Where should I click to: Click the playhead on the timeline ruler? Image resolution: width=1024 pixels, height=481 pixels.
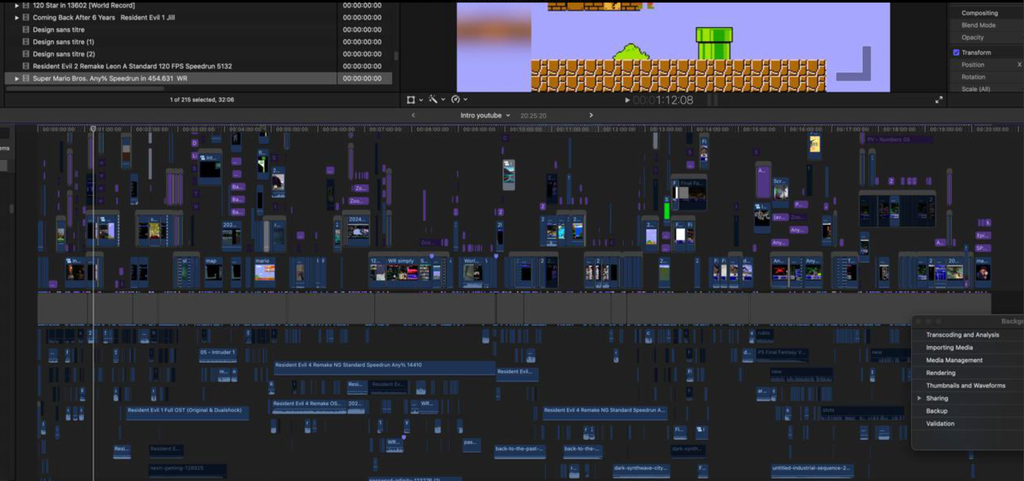tap(93, 129)
